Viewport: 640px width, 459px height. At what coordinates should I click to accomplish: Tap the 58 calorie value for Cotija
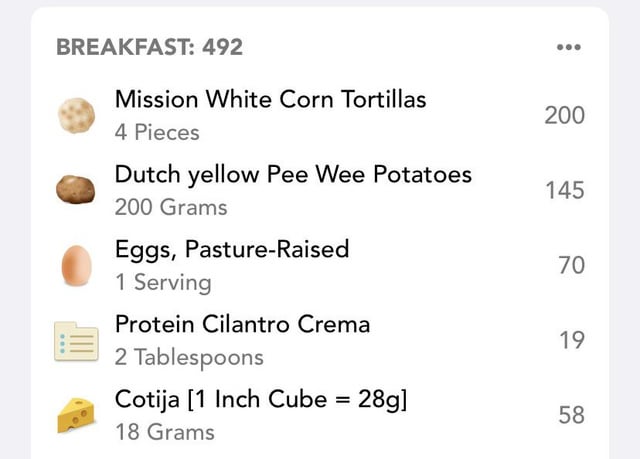coord(571,415)
